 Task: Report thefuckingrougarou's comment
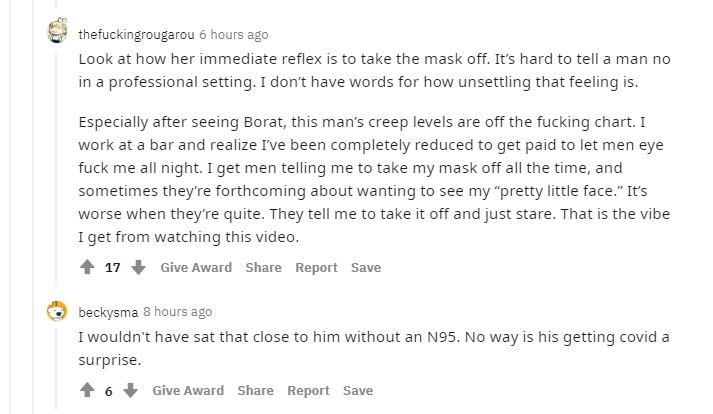pyautogui.click(x=316, y=268)
